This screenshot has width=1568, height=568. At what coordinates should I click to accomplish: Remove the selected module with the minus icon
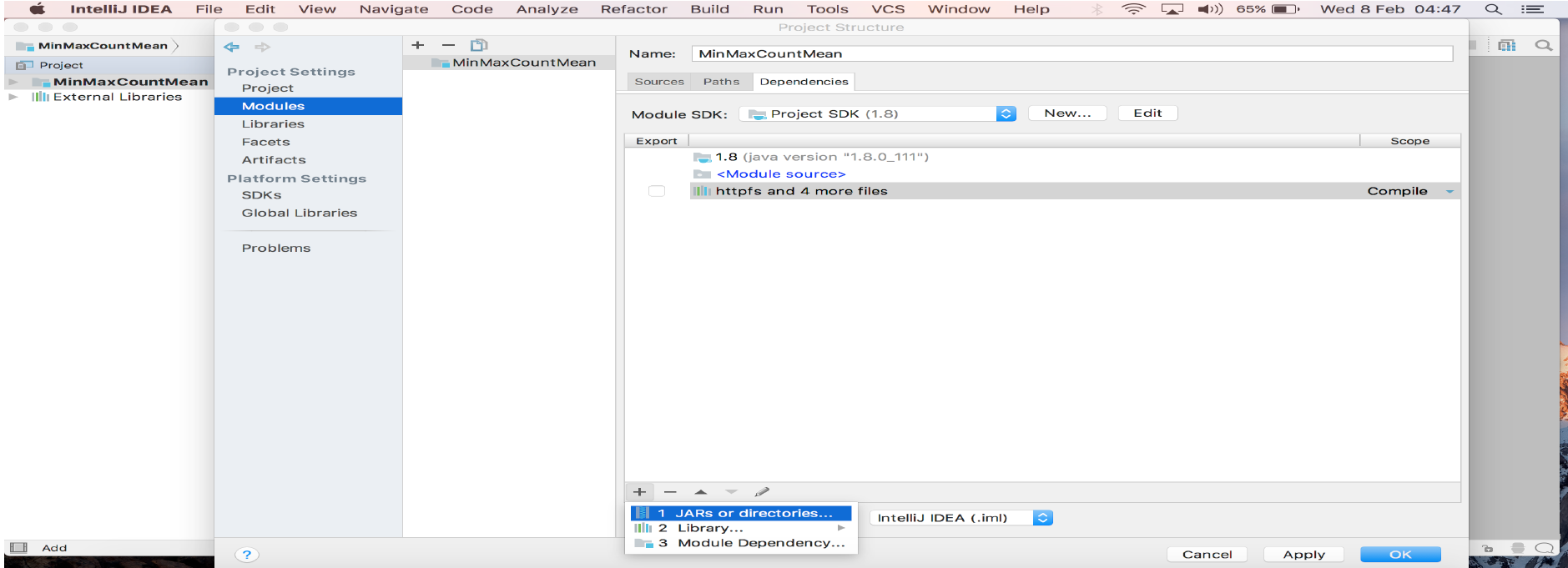coord(448,45)
